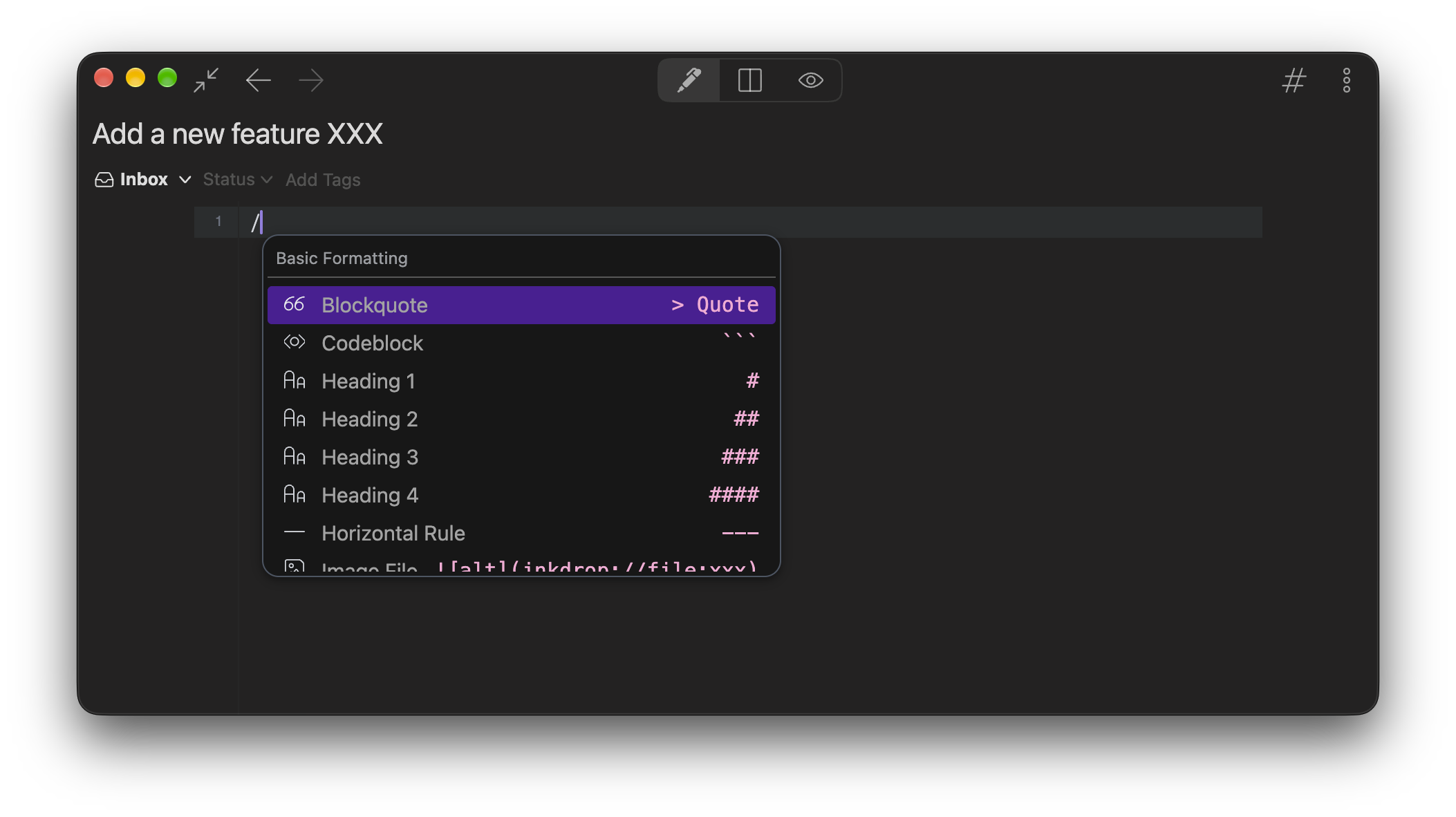Choose Heading 3 in formatting list
The width and height of the screenshot is (1456, 817).
coord(521,457)
